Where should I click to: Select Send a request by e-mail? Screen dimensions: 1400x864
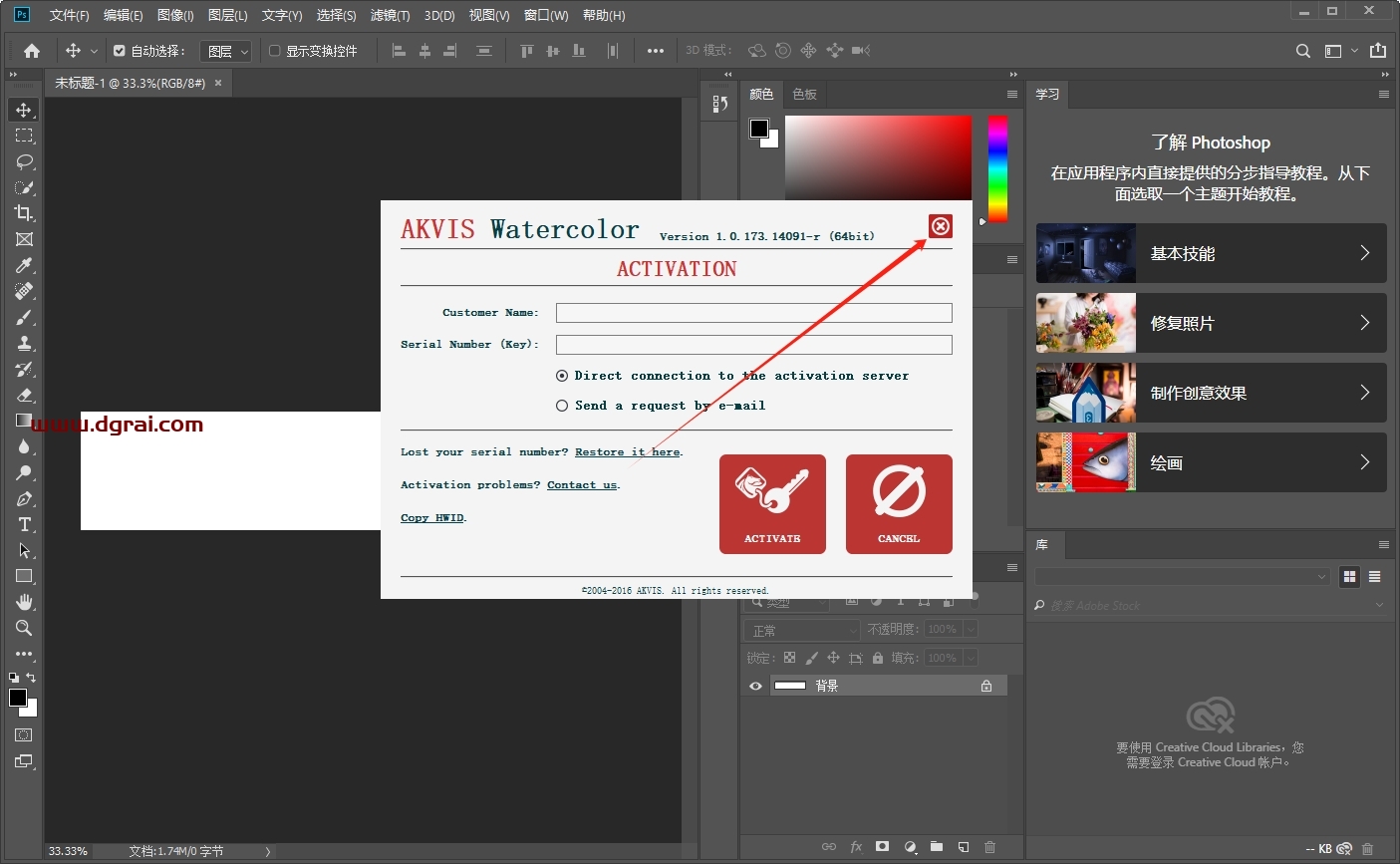(x=562, y=406)
